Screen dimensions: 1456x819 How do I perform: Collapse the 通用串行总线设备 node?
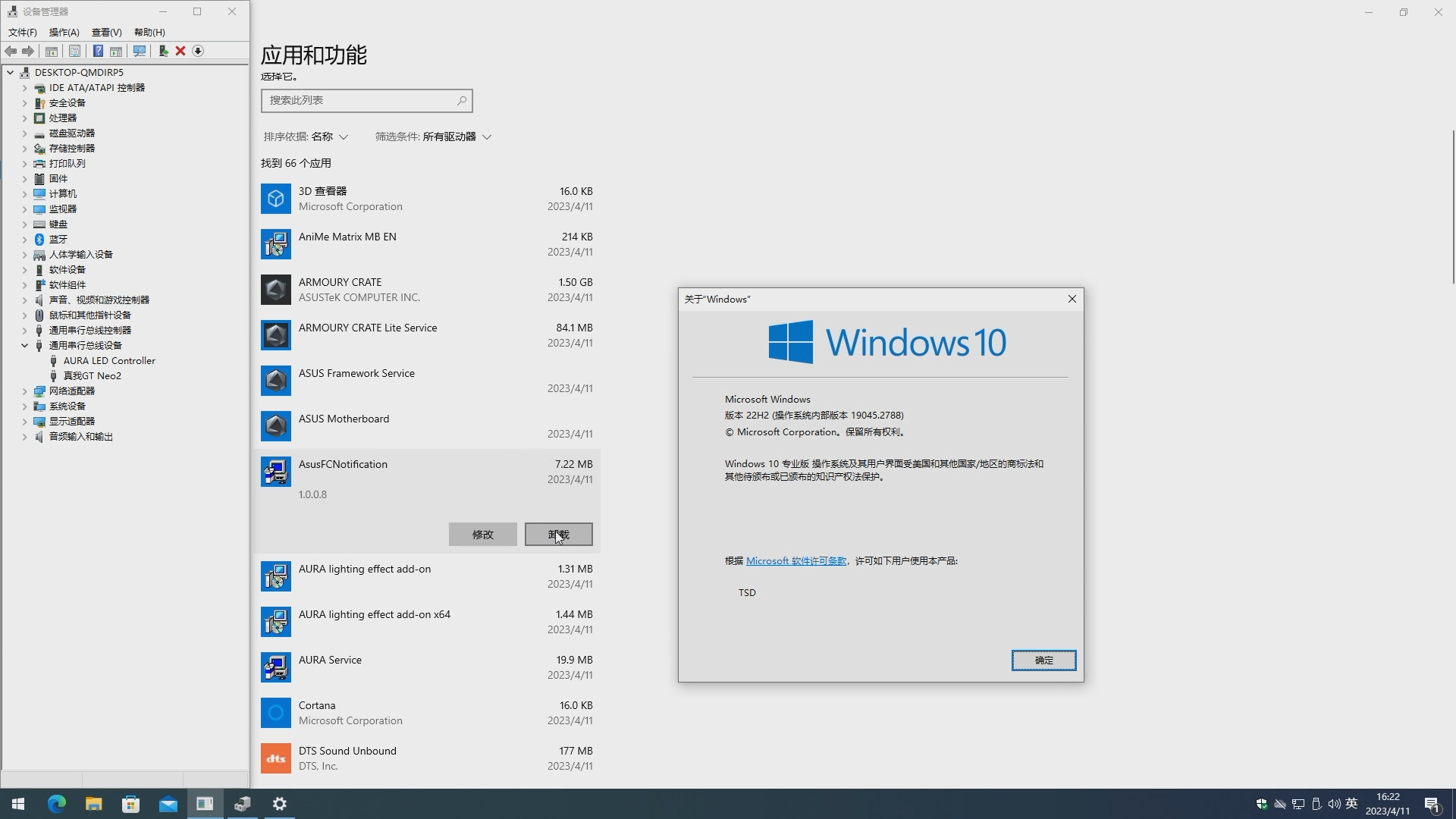[x=24, y=346]
